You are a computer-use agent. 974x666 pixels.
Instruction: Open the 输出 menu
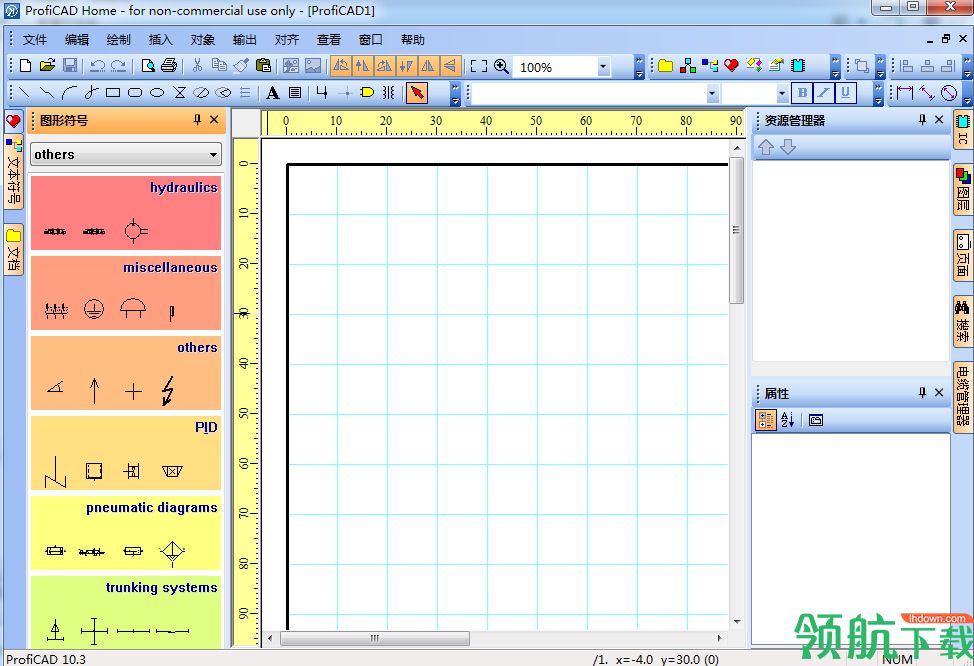pyautogui.click(x=245, y=40)
